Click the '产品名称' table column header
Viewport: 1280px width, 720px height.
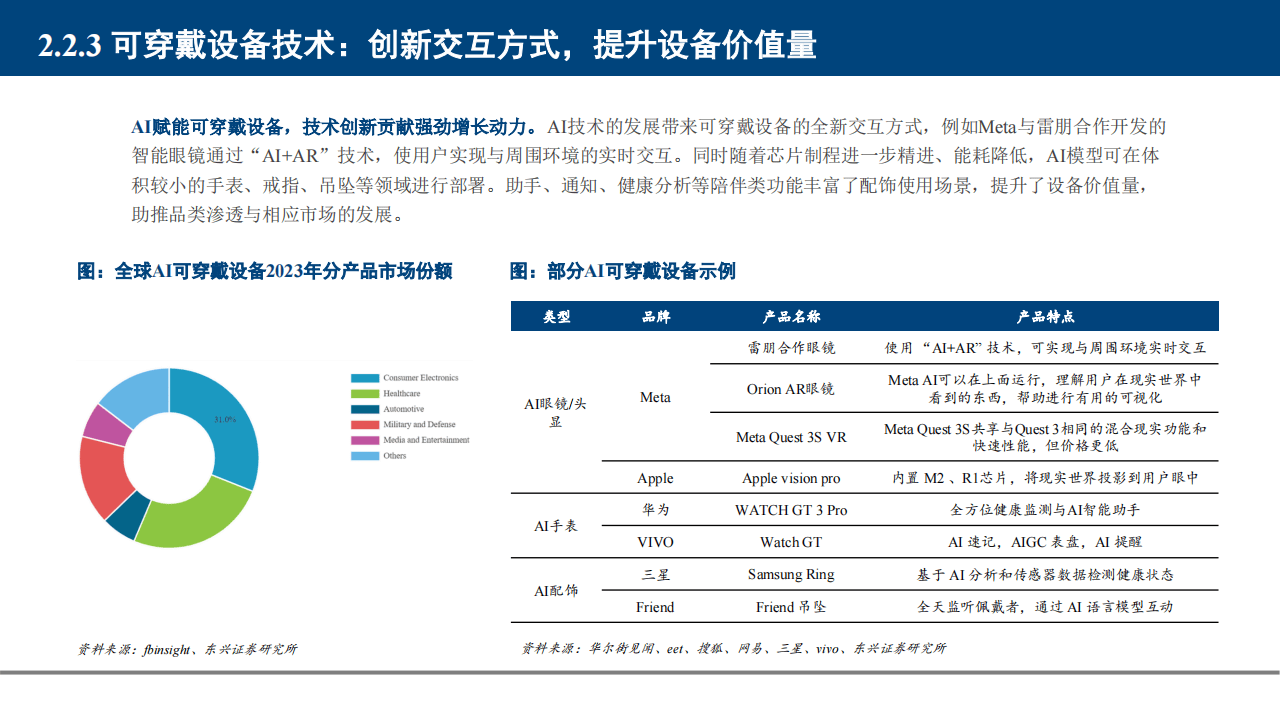(791, 316)
